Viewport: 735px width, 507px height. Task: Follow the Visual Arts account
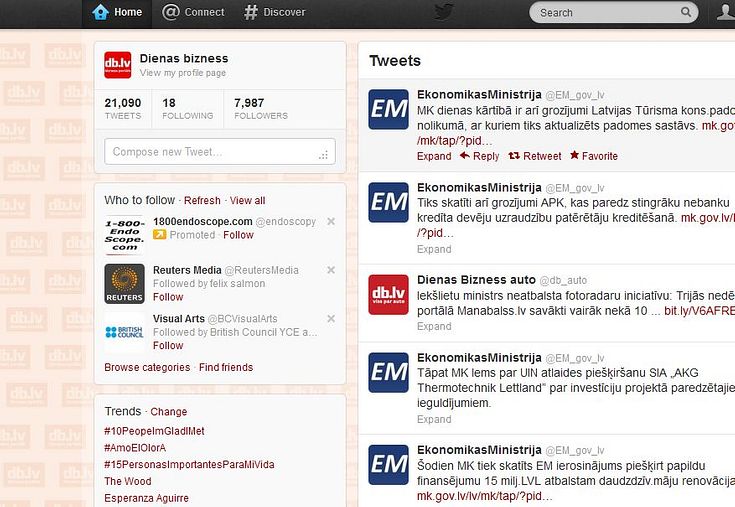[168, 346]
